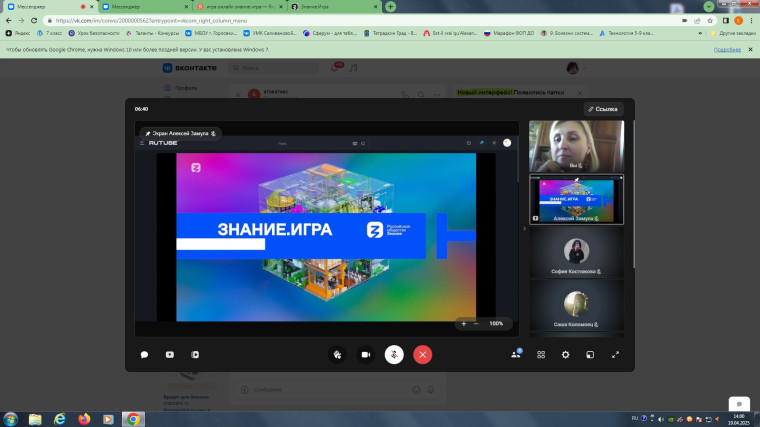Collapse participants sidebar arrow
Viewport: 760px width, 427px height.
coord(524,229)
